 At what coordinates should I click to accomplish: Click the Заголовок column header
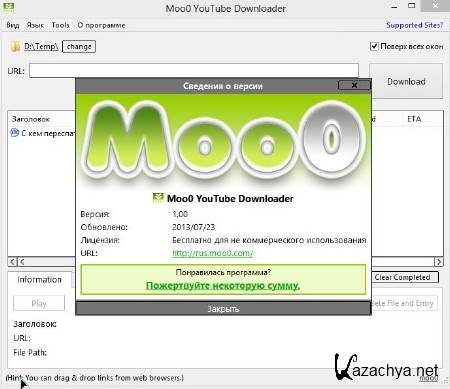(31, 119)
